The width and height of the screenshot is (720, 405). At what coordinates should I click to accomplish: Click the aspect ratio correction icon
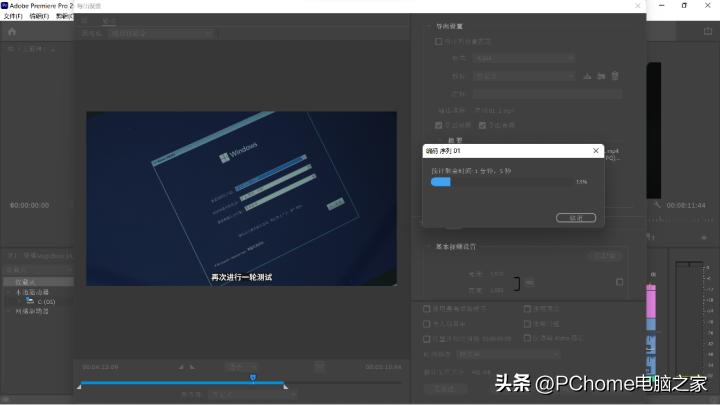(x=320, y=366)
